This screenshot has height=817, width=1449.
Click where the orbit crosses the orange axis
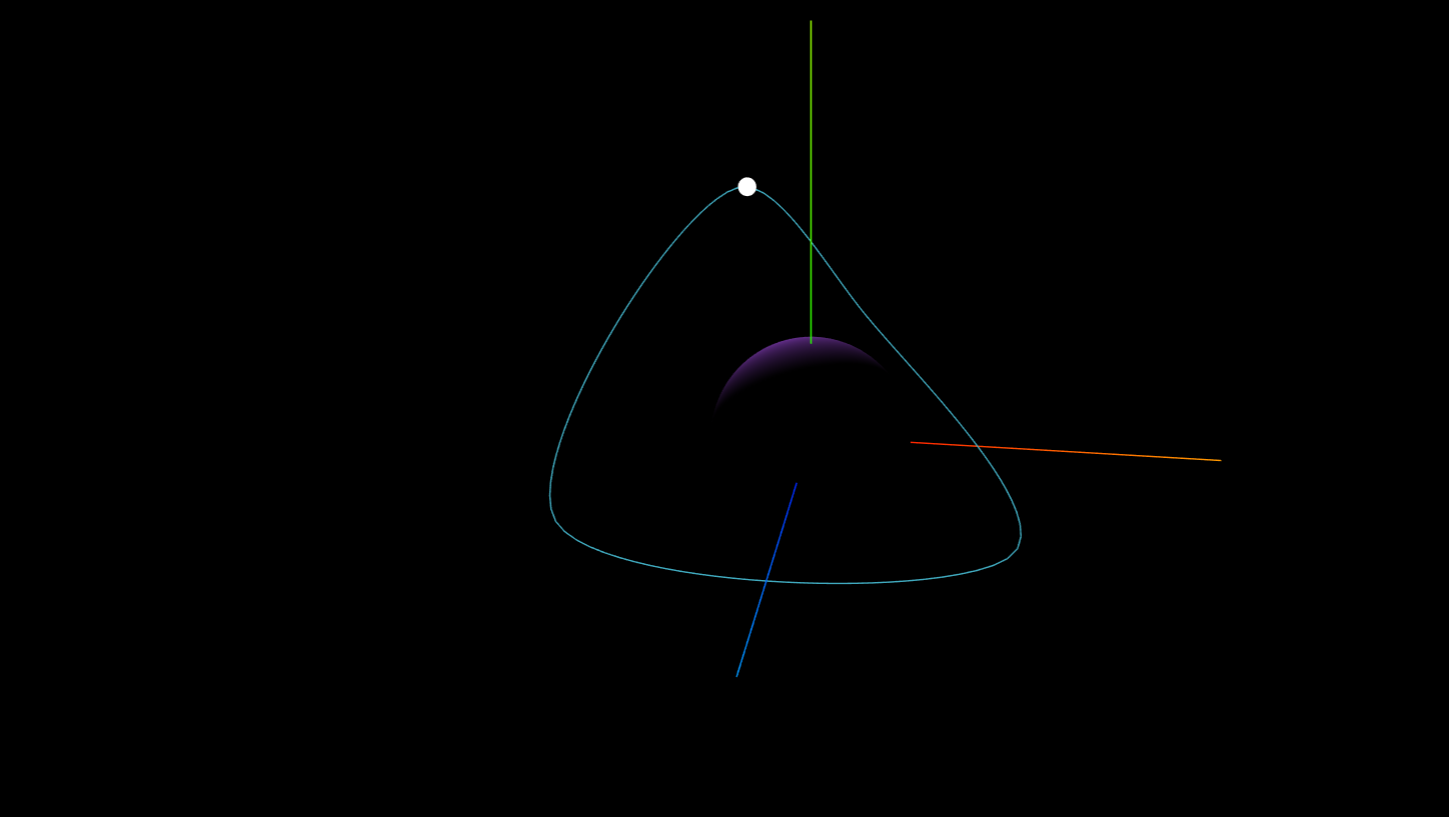point(975,448)
